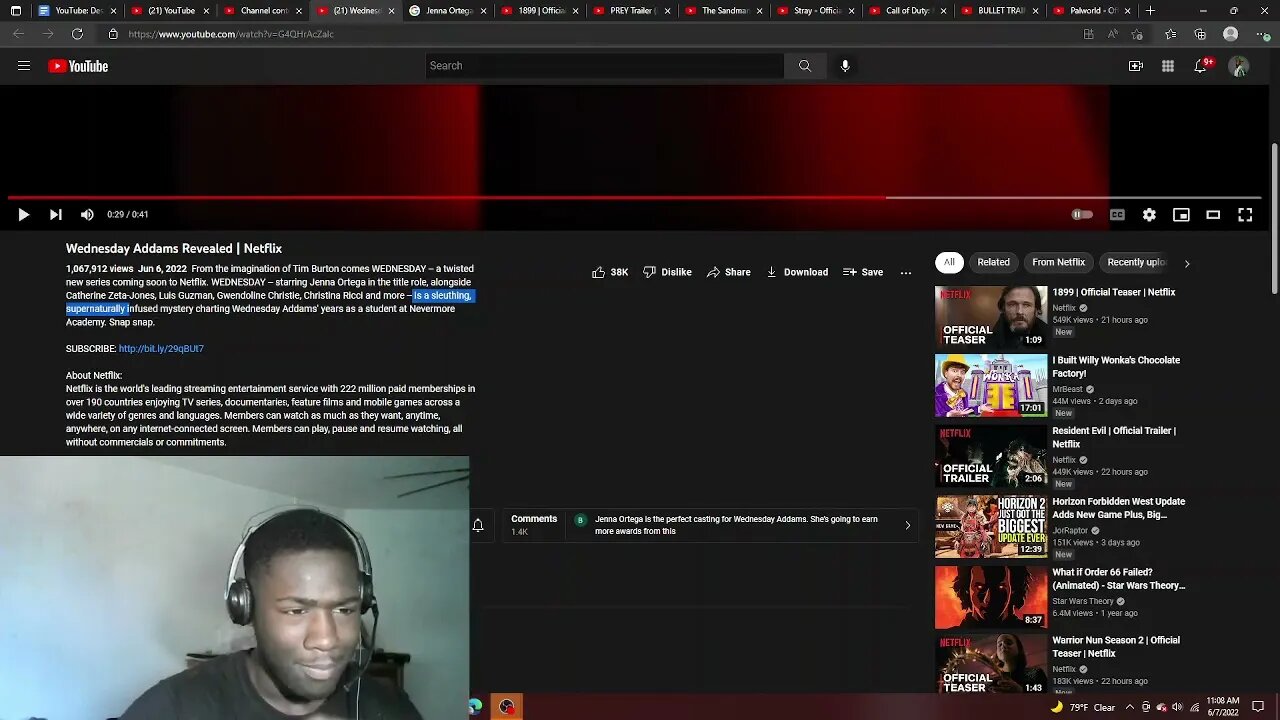Show more filter chips with arrow
Viewport: 1280px width, 720px height.
(x=1187, y=263)
